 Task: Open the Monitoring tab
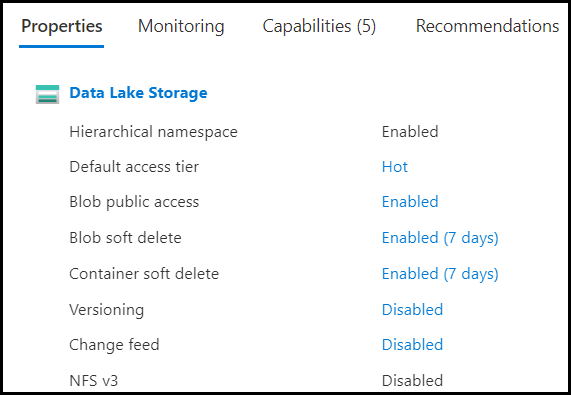tap(181, 26)
